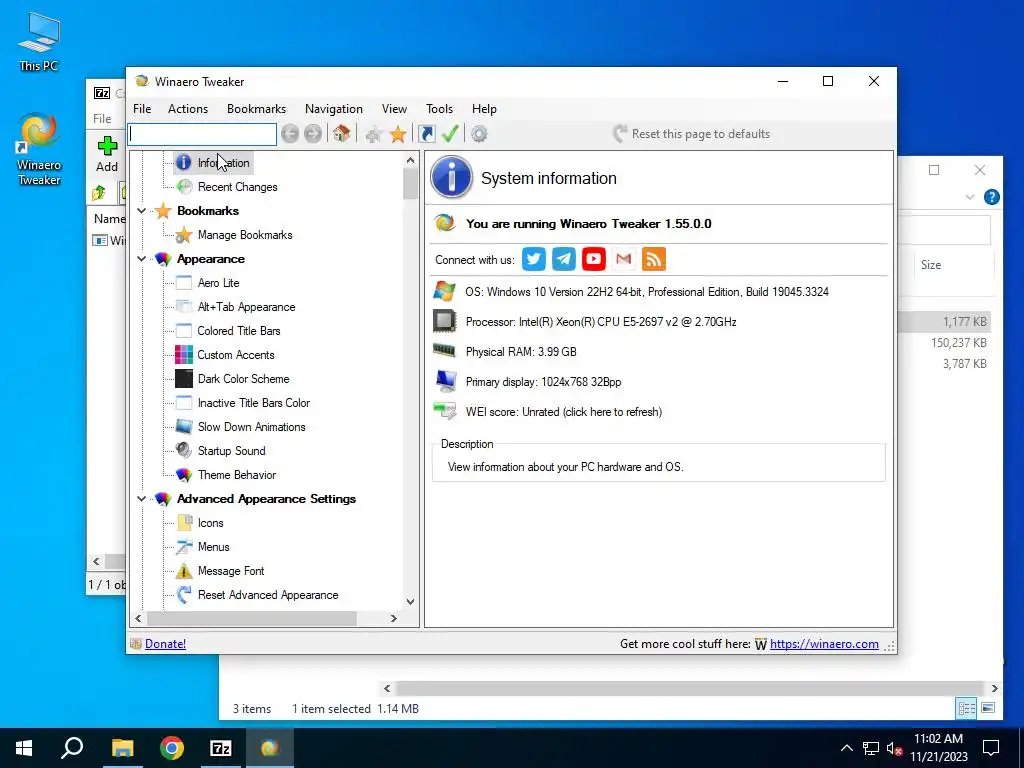The width and height of the screenshot is (1024, 768).
Task: Switch Explorer to large icons view
Action: [988, 708]
